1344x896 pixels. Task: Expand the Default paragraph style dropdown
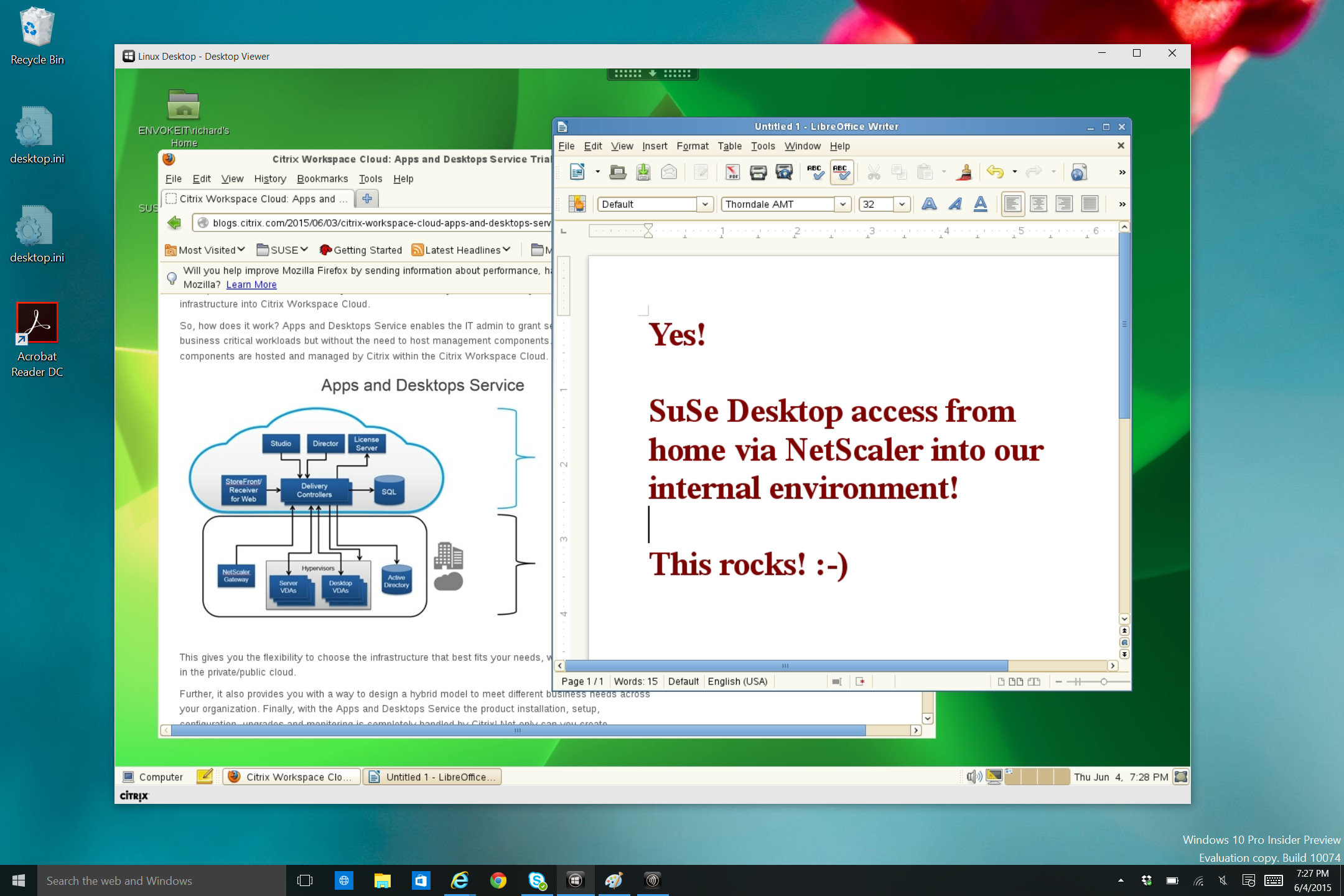tap(704, 204)
